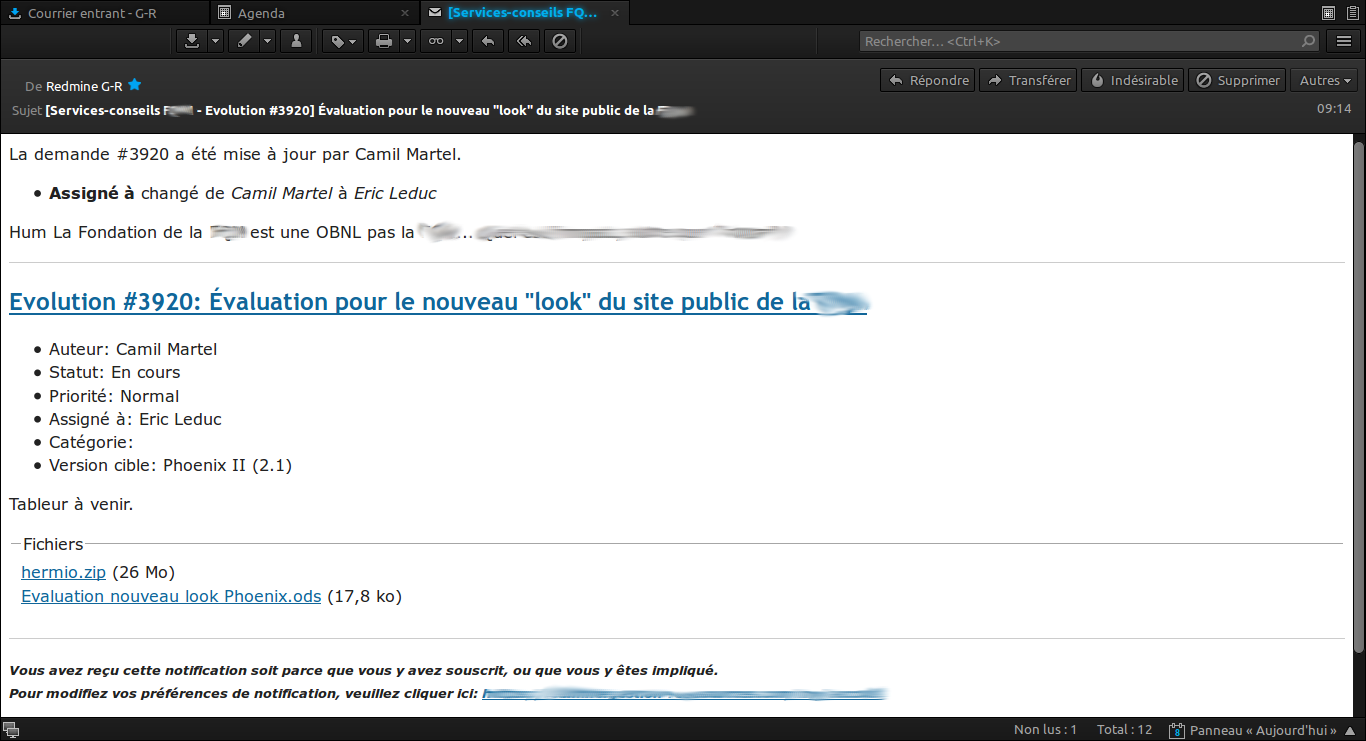Click the single-arrow reply toolbar icon
The image size is (1366, 741).
point(487,41)
